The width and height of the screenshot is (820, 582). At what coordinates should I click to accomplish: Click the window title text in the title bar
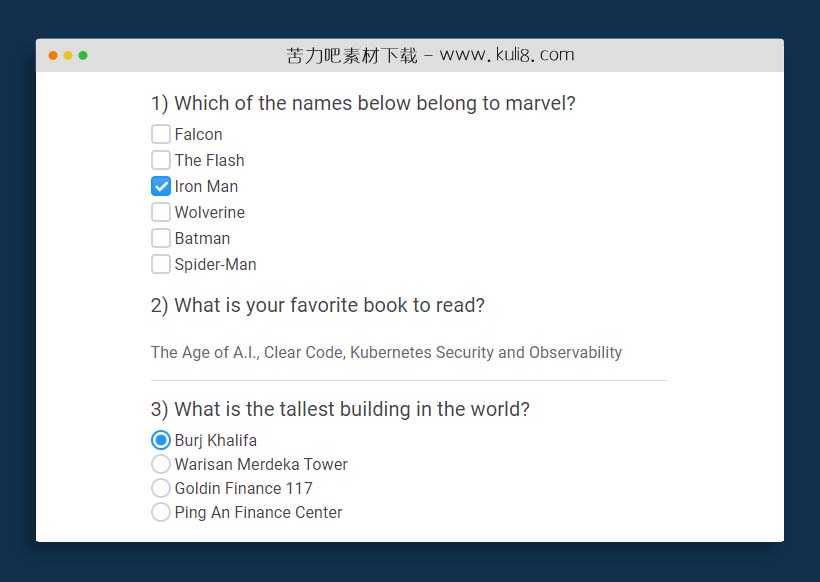pos(430,55)
